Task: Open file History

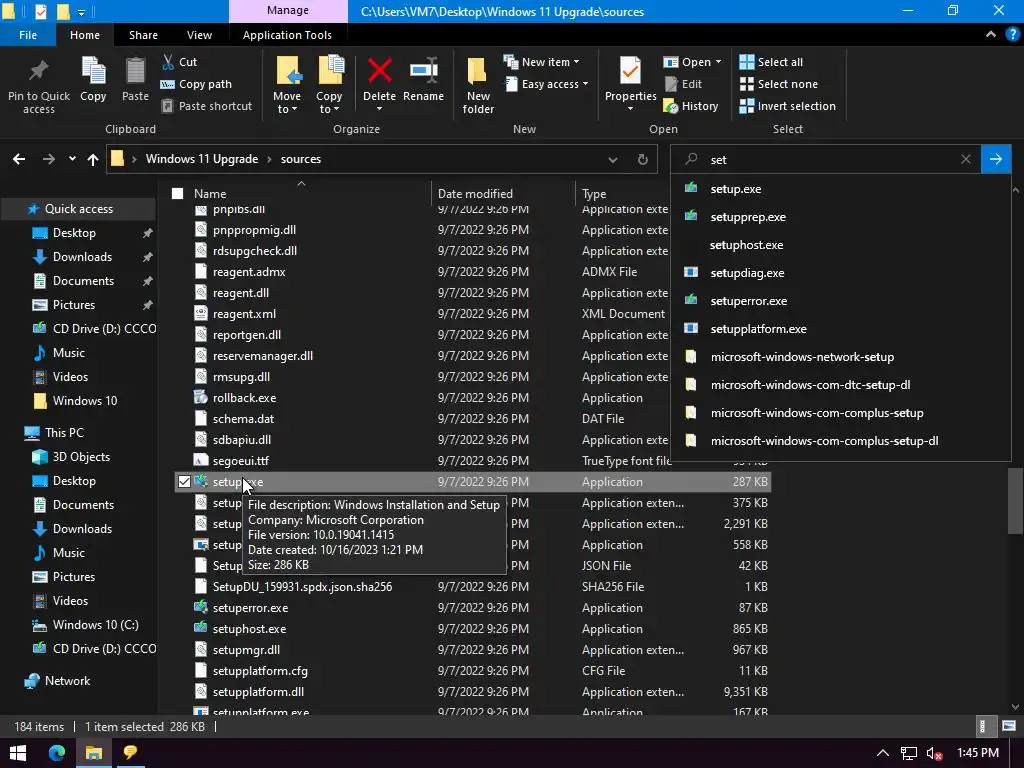Action: (x=690, y=106)
